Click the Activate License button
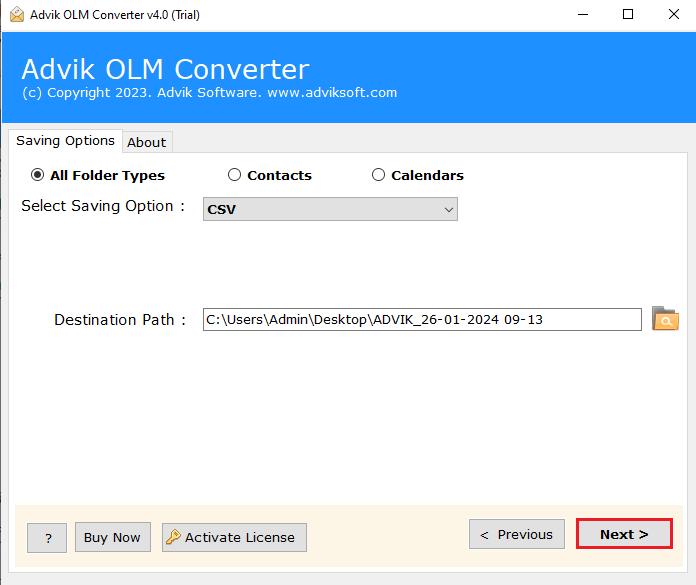Screen dimensions: 696x585 point(234,538)
